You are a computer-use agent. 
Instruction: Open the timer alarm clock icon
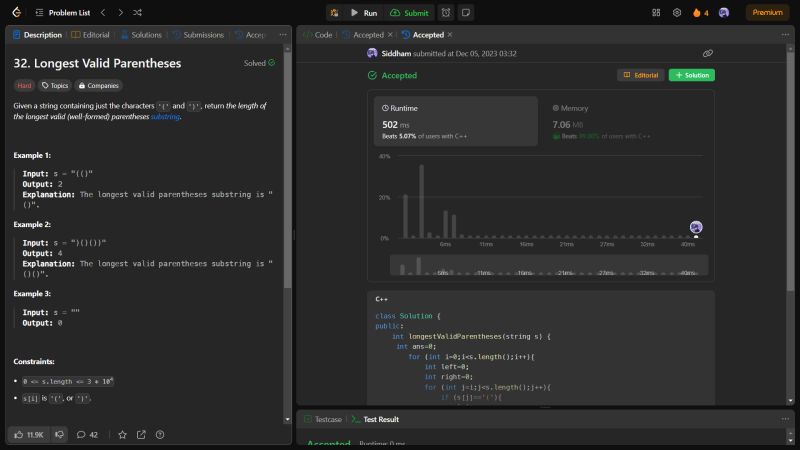click(x=446, y=13)
